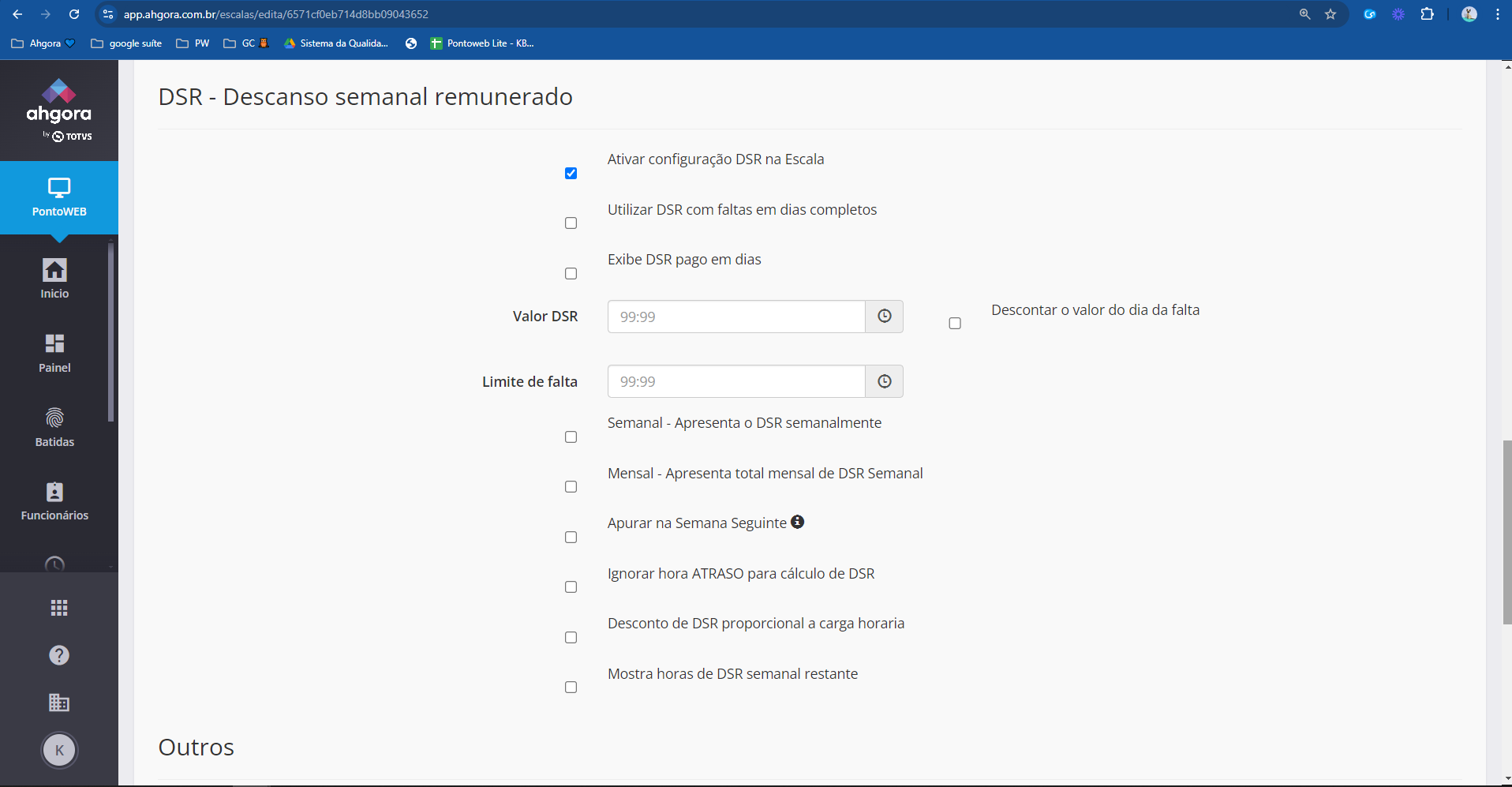Viewport: 1512px width, 787px height.
Task: Open Batidas fingerprint icon
Action: pyautogui.click(x=54, y=427)
